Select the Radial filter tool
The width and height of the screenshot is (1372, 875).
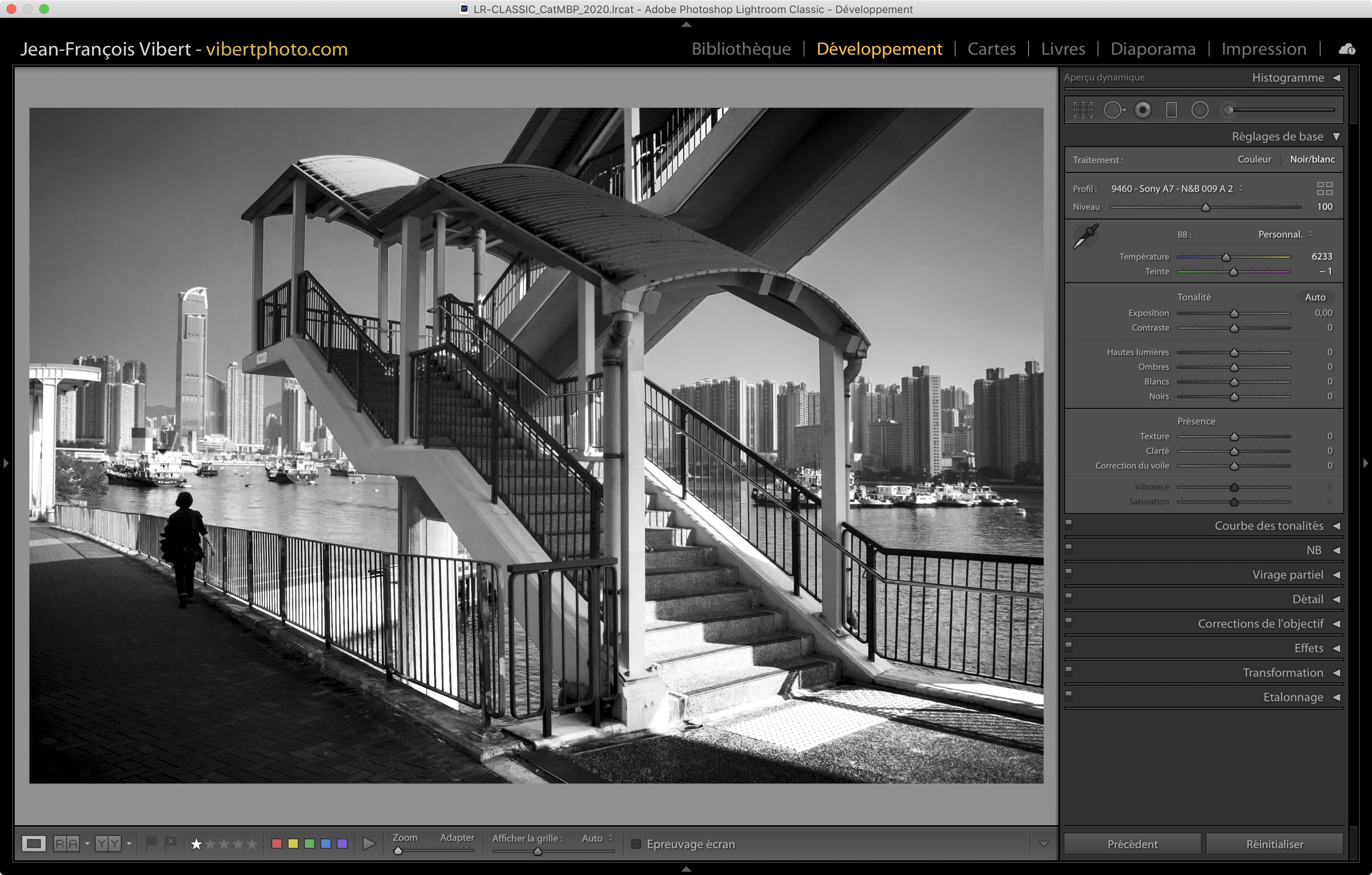(1200, 110)
